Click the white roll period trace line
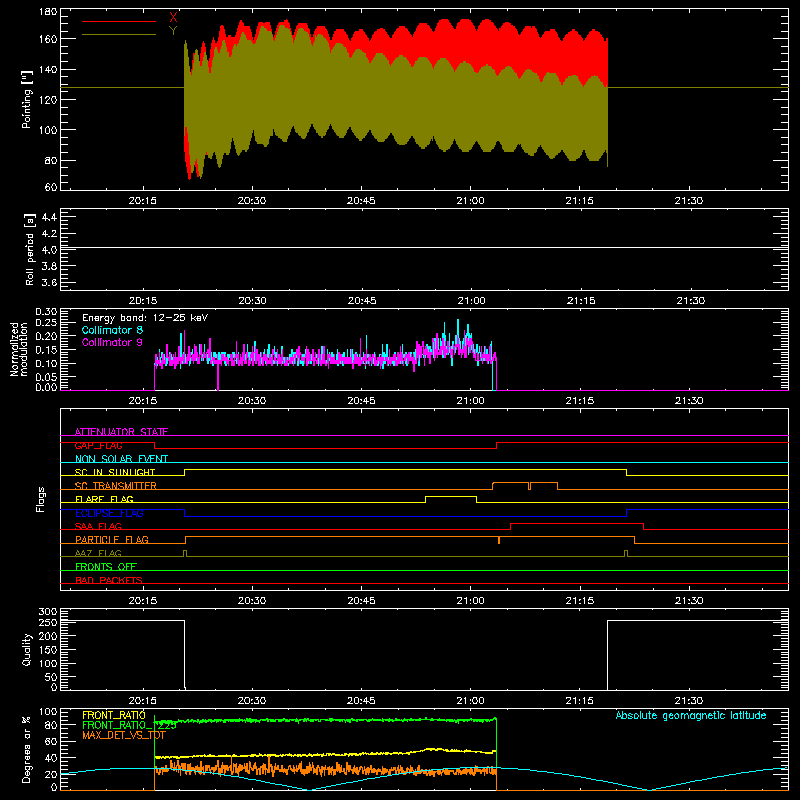800x800 pixels. [424, 248]
